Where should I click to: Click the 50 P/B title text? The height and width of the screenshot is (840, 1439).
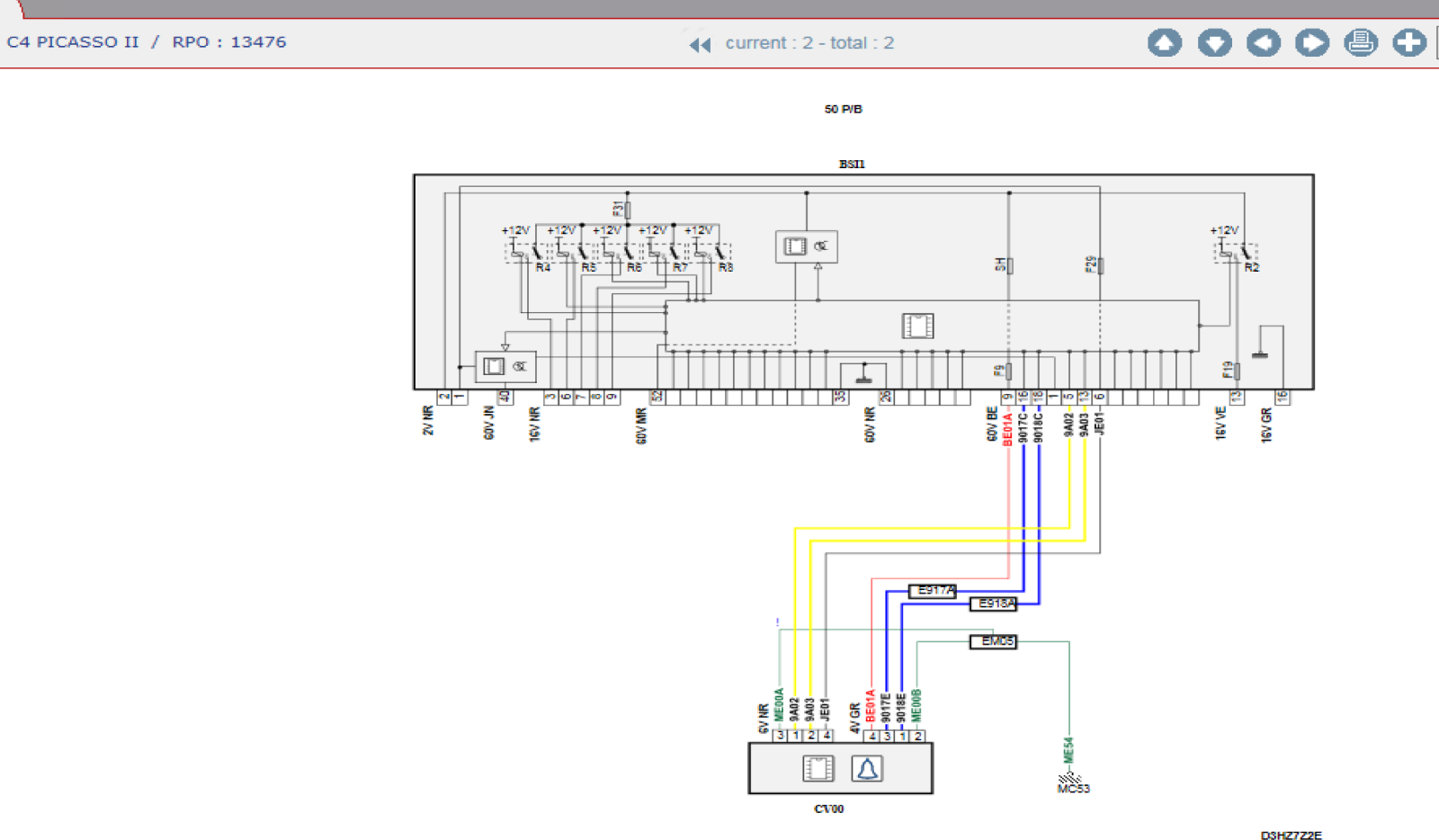click(x=844, y=109)
